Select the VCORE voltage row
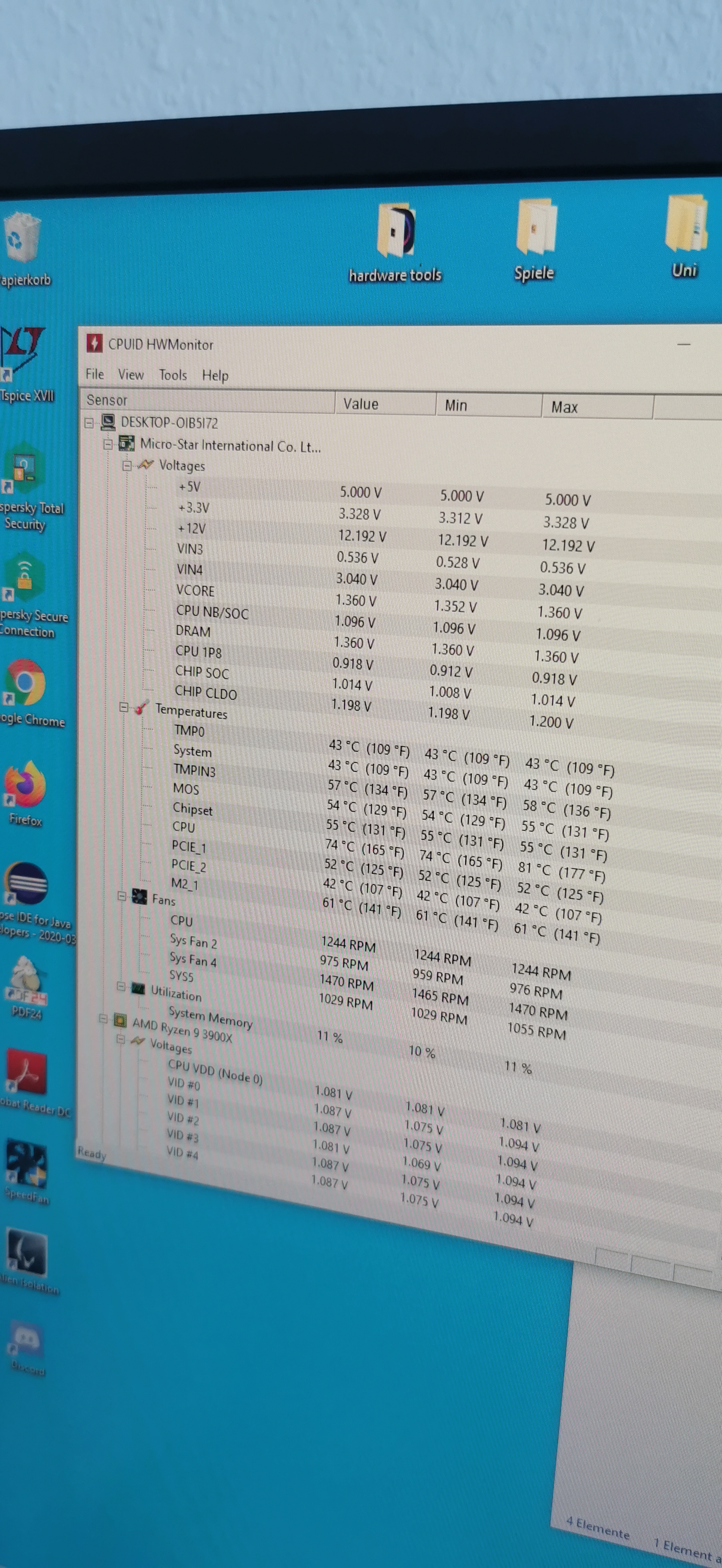Screen dimensions: 722x1568 380,601
